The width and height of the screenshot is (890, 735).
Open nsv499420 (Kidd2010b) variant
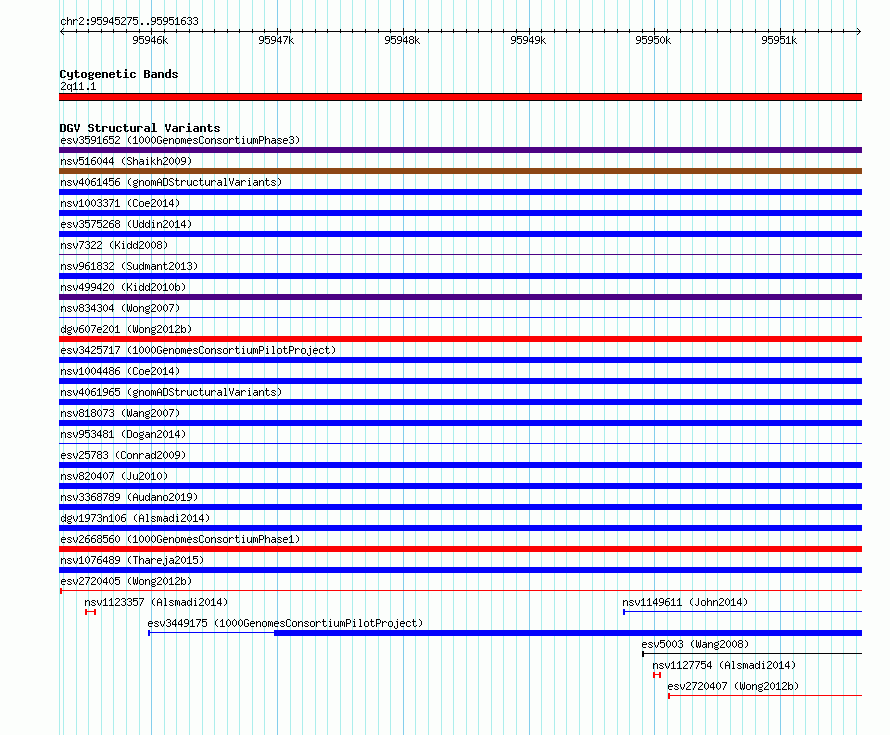tap(123, 287)
